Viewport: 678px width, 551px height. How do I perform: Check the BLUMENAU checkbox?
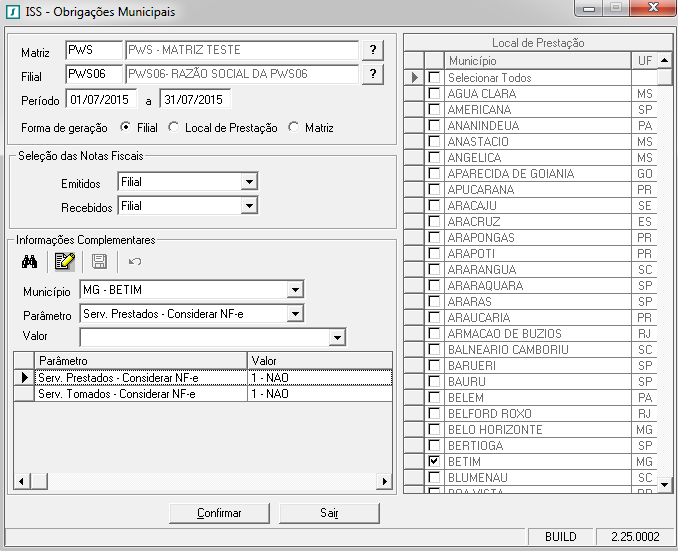(434, 477)
